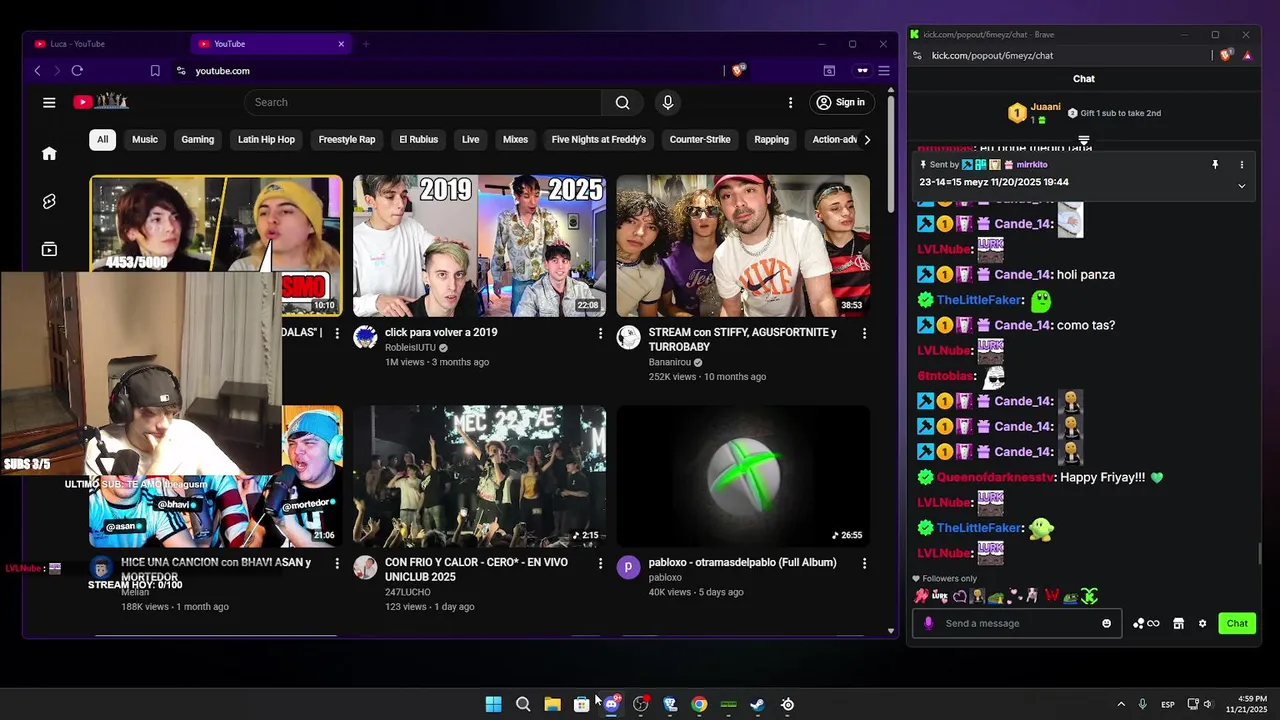The height and width of the screenshot is (720, 1280).
Task: Open options for pabloxo album video
Action: pyautogui.click(x=865, y=564)
